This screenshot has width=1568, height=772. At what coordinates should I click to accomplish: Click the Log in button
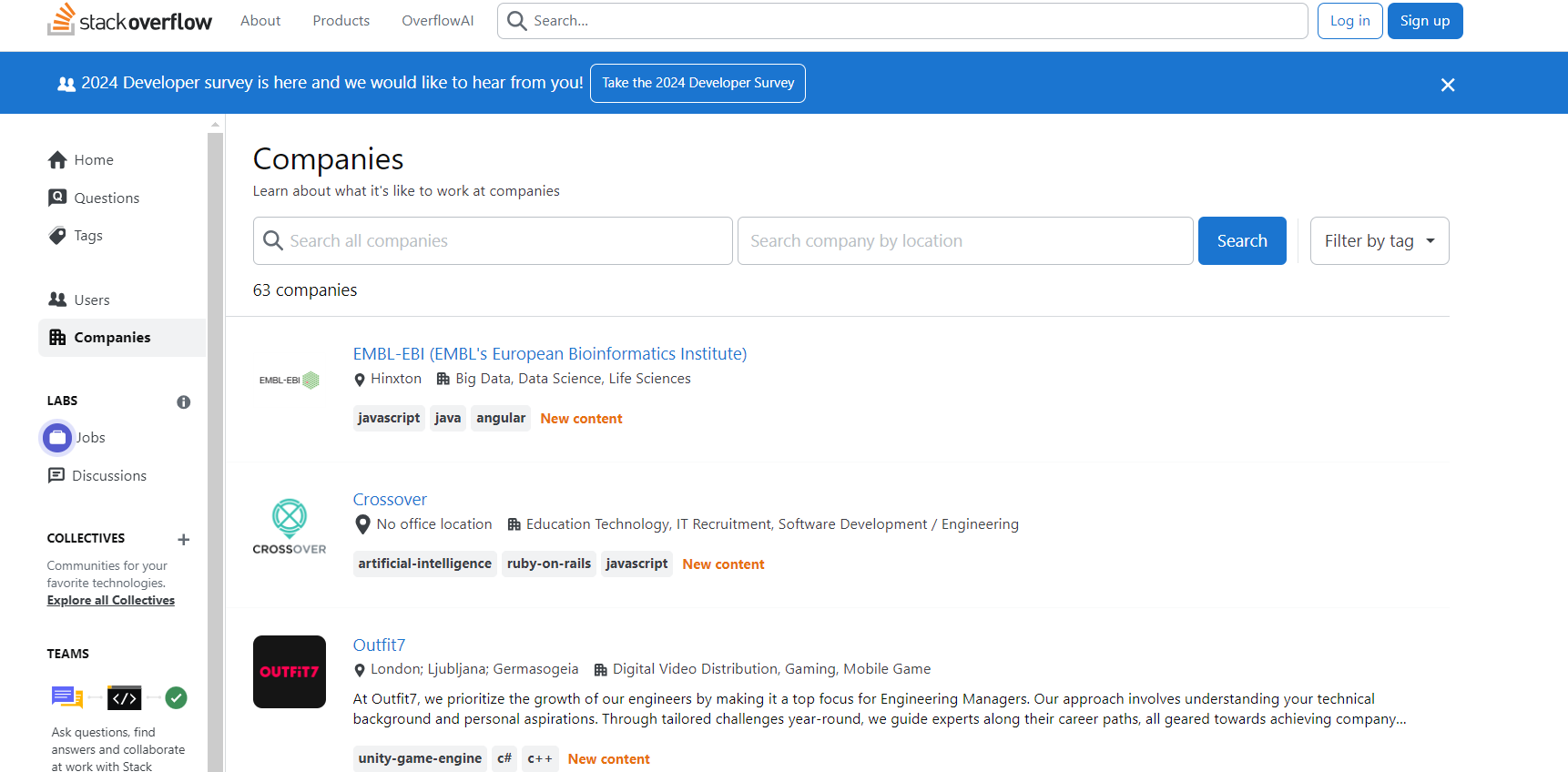1350,21
